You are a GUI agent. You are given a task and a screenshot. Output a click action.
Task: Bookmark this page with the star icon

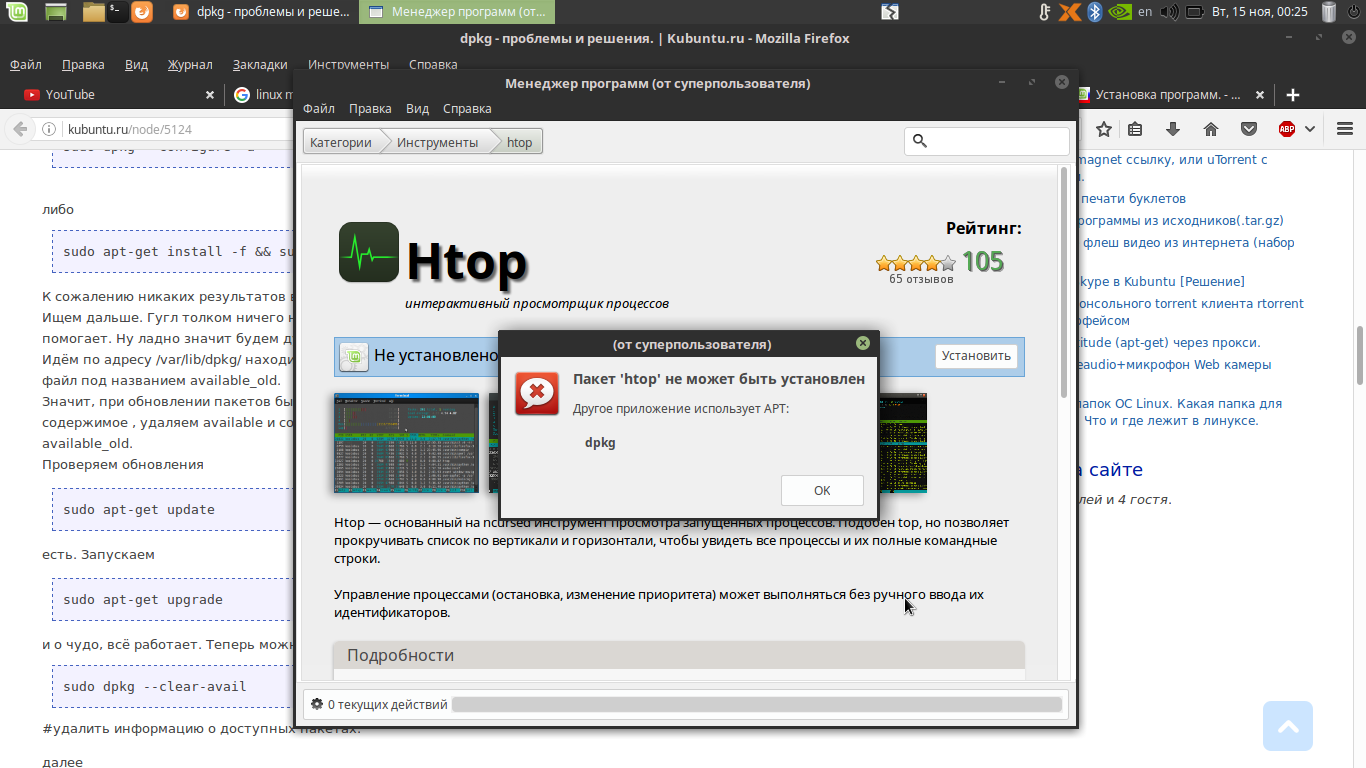point(1103,129)
